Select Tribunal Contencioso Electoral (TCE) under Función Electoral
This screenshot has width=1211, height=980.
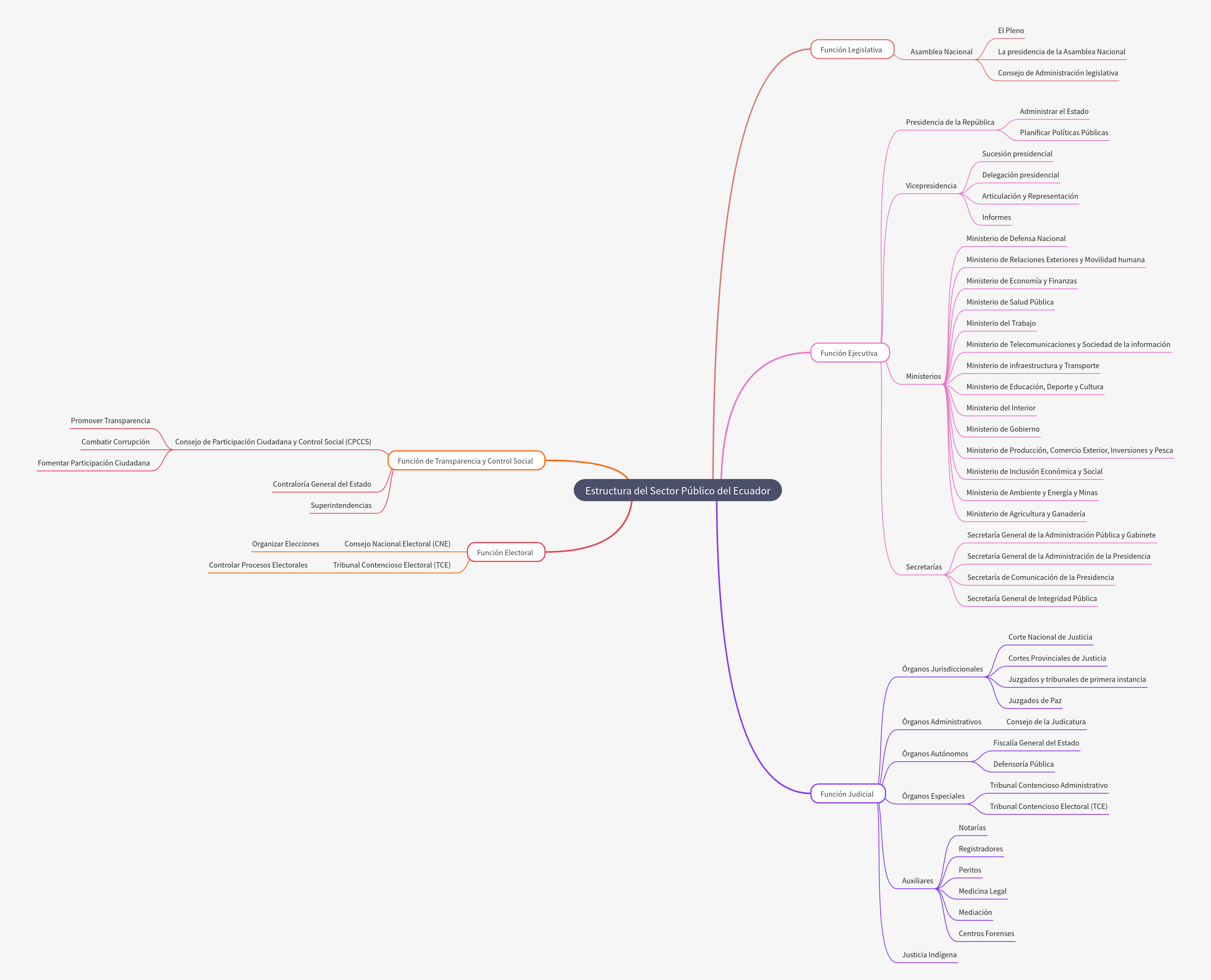(x=392, y=565)
